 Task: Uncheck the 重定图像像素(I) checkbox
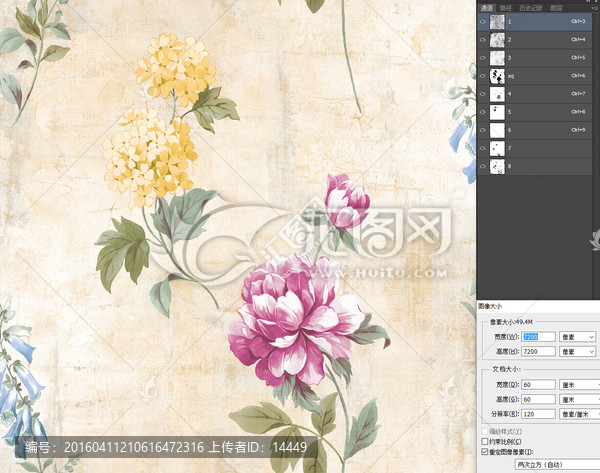485,452
